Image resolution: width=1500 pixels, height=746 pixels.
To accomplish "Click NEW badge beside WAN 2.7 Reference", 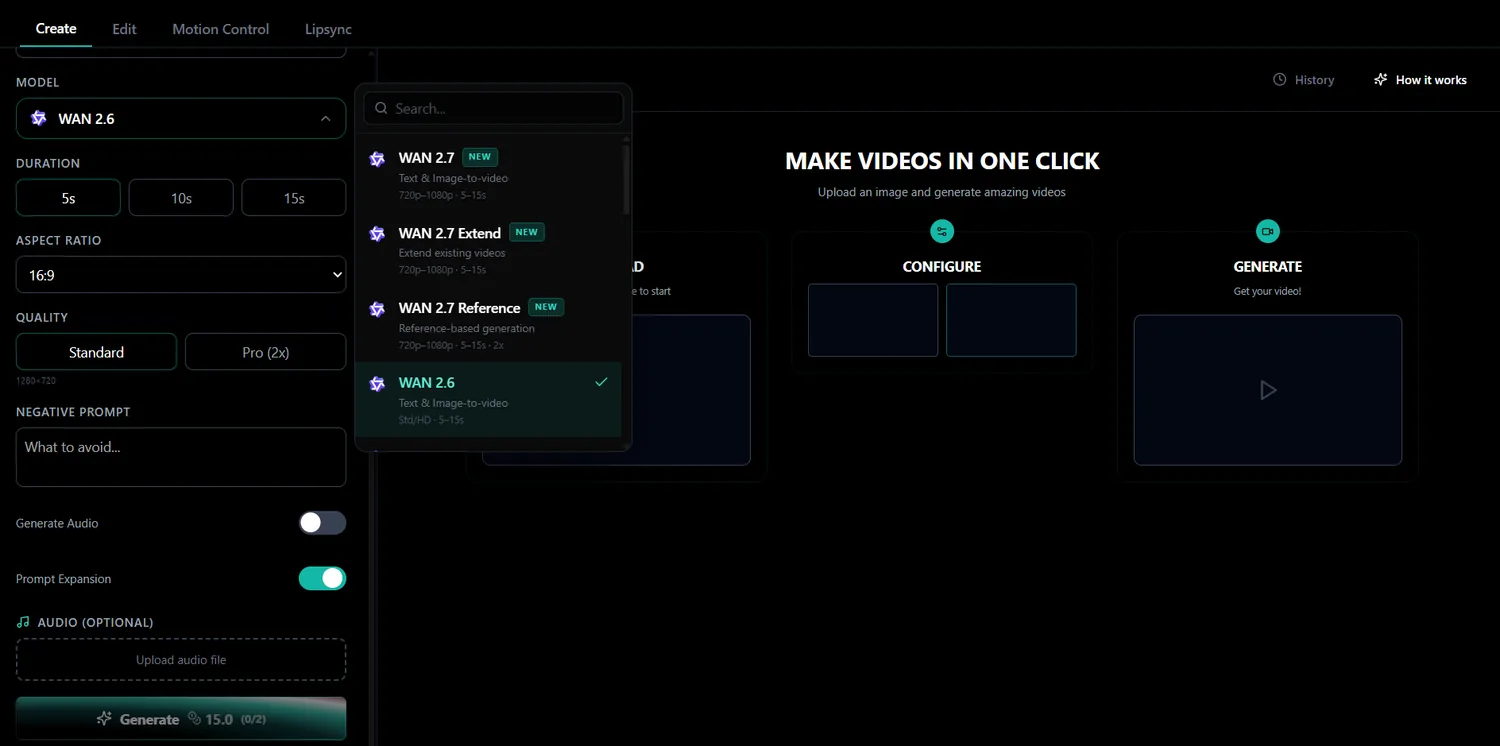I will 546,307.
